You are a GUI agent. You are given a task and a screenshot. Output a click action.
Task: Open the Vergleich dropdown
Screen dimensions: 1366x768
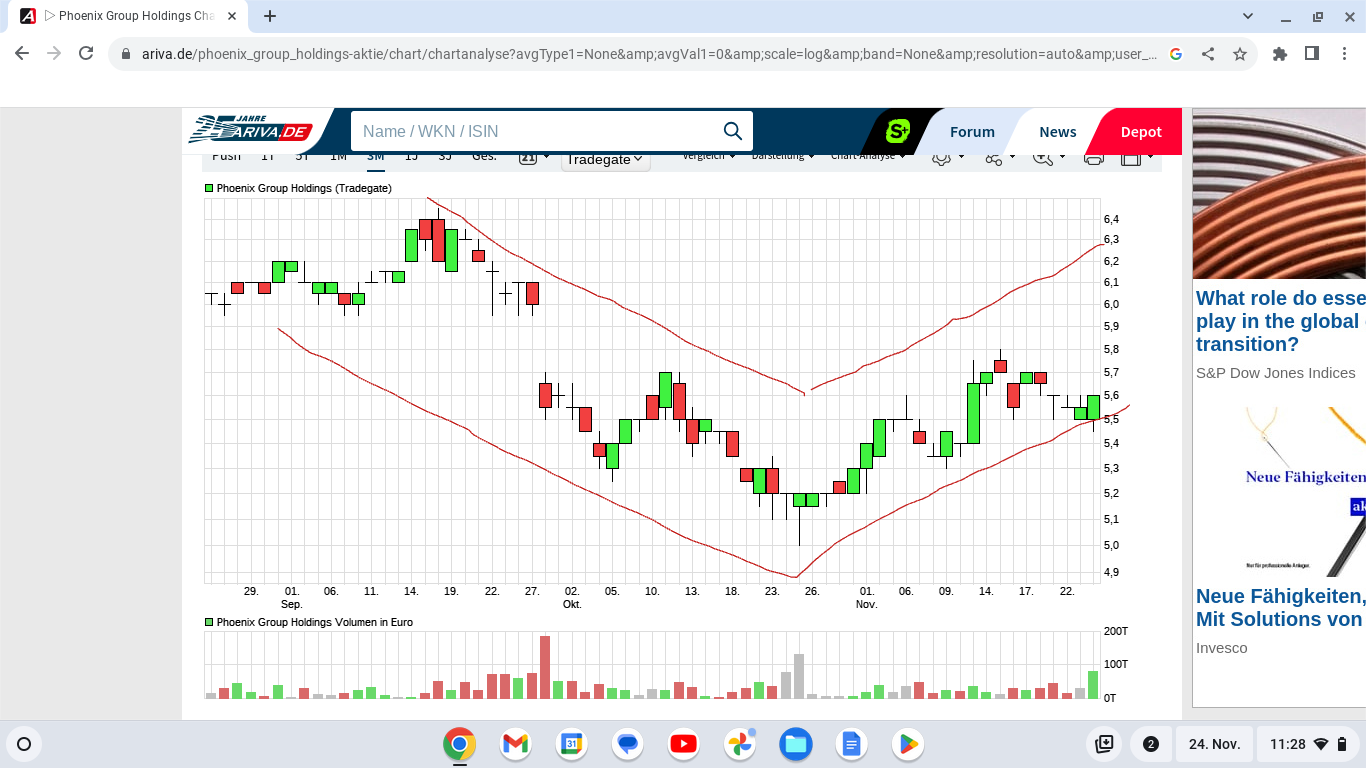[708, 157]
